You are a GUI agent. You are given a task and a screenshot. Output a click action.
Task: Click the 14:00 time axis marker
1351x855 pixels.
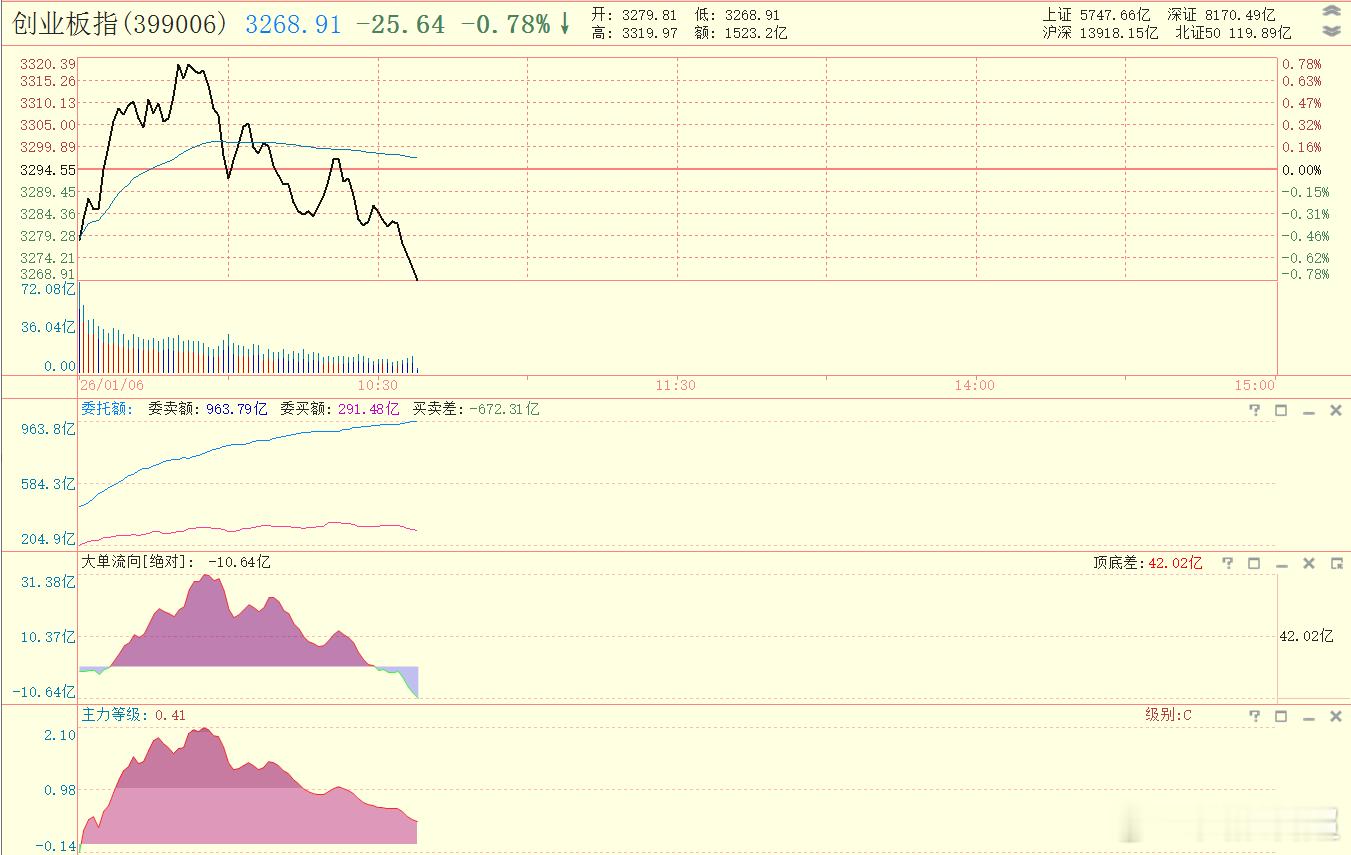[x=975, y=385]
